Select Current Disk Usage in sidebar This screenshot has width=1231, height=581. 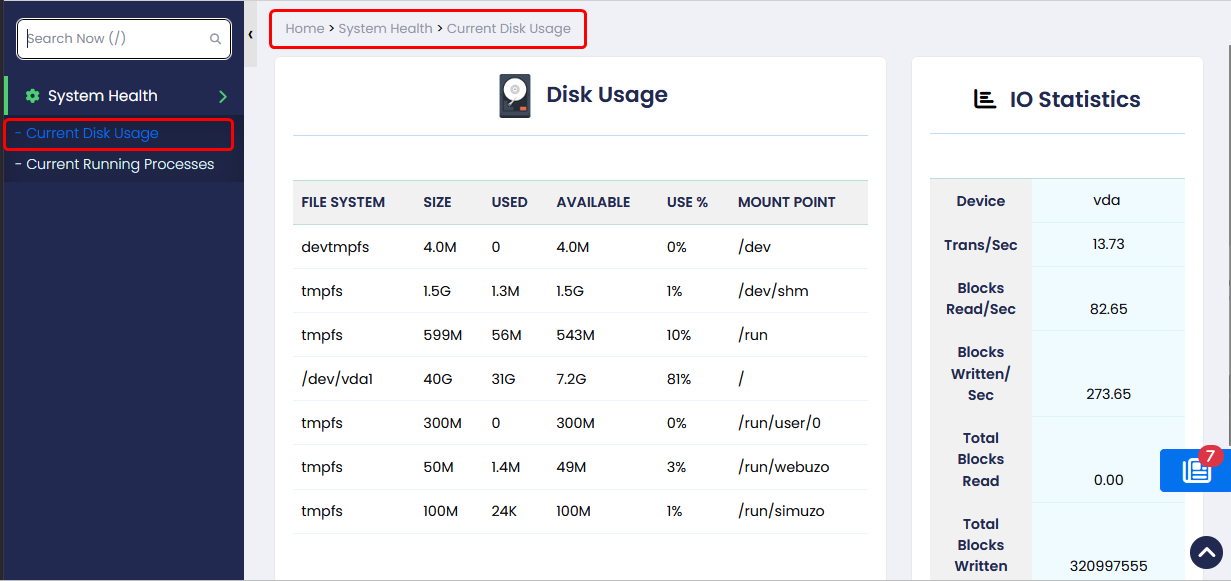point(92,133)
